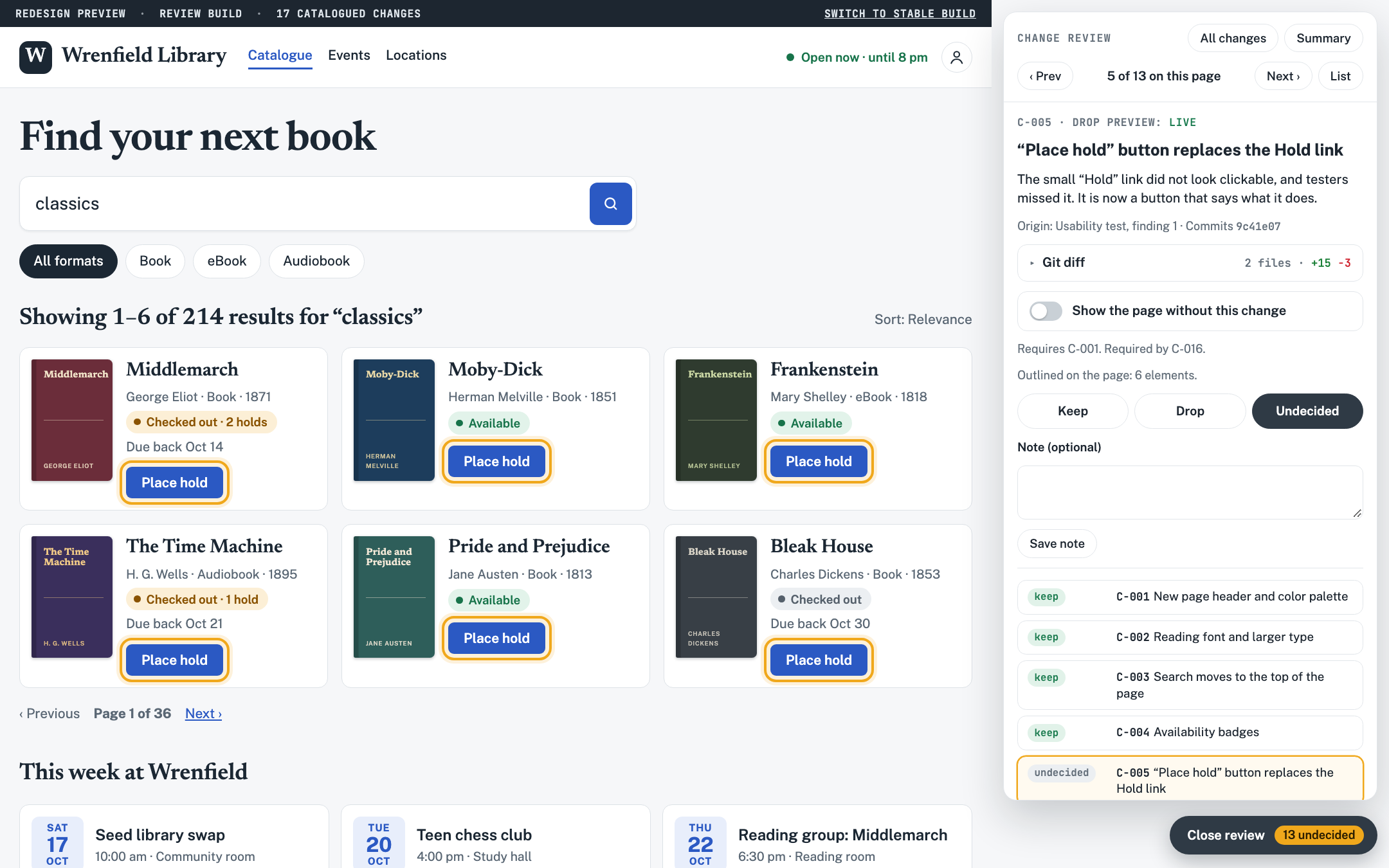Filter results to eBook format
Image resolution: width=1389 pixels, height=868 pixels.
[226, 261]
